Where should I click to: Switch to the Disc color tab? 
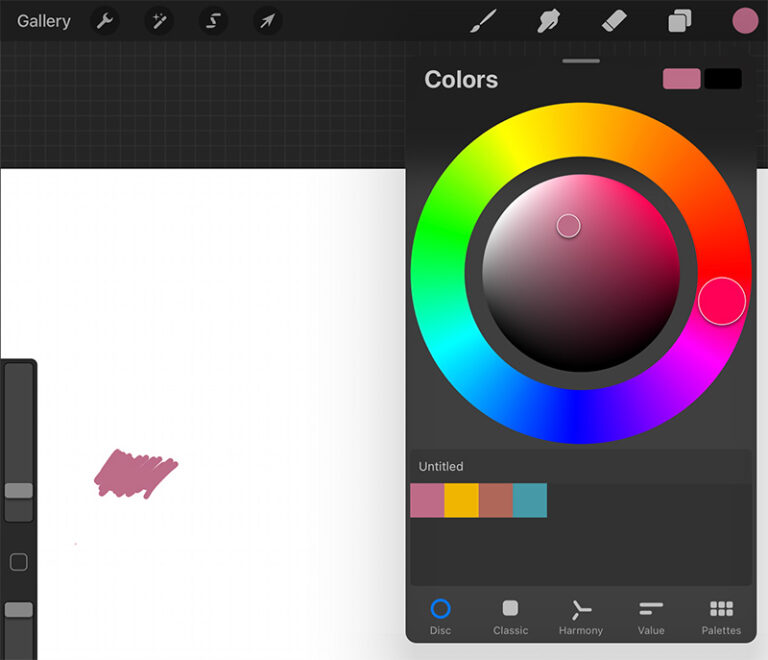[440, 616]
